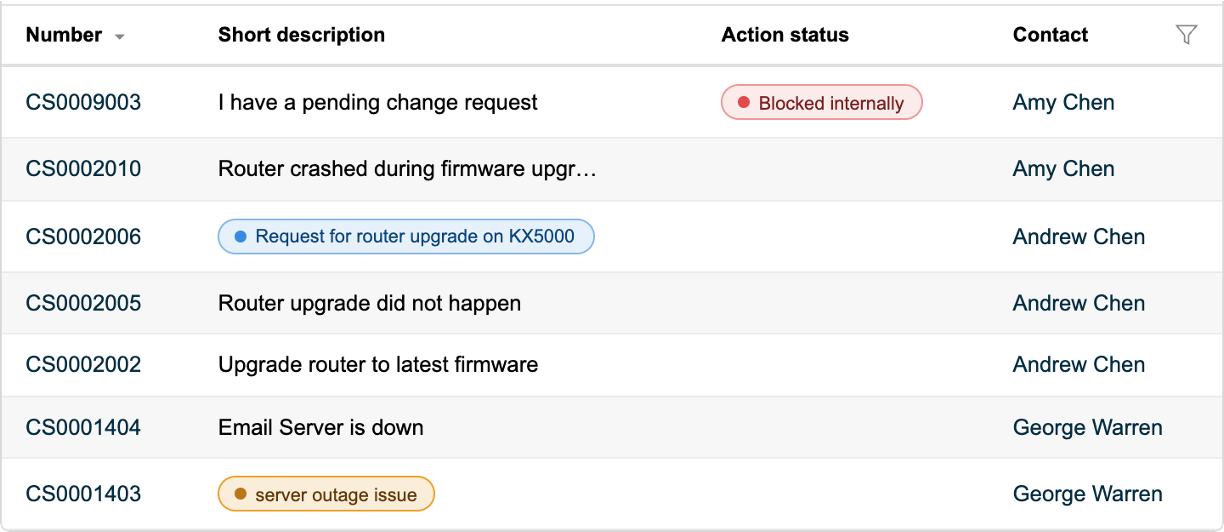The image size is (1224, 532).
Task: Open case CS0002010
Action: 83,169
